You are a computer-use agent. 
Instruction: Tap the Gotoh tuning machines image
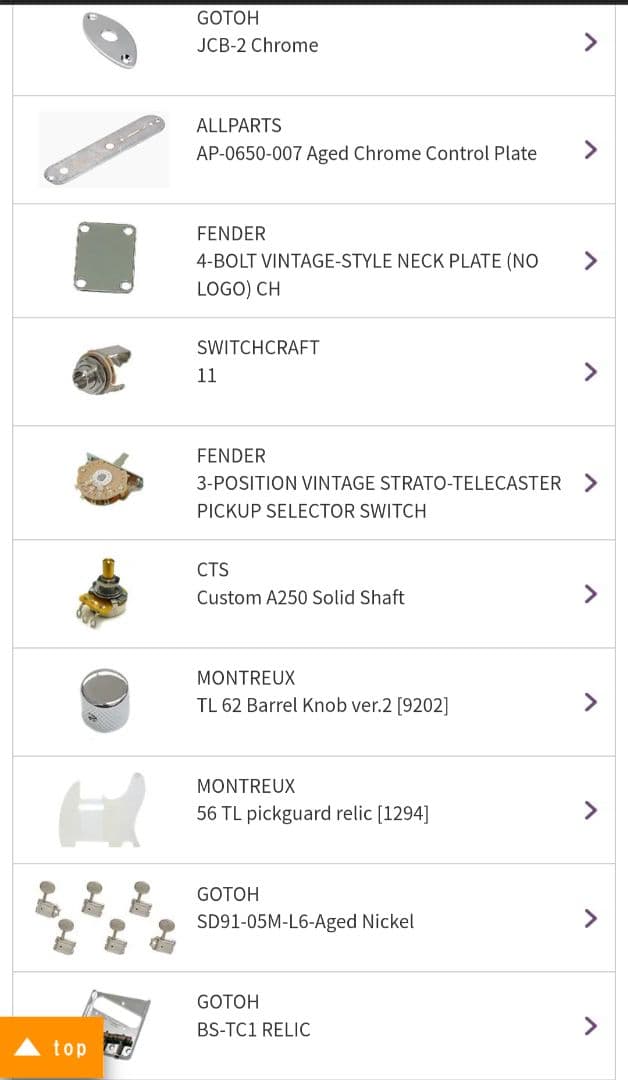(104, 918)
